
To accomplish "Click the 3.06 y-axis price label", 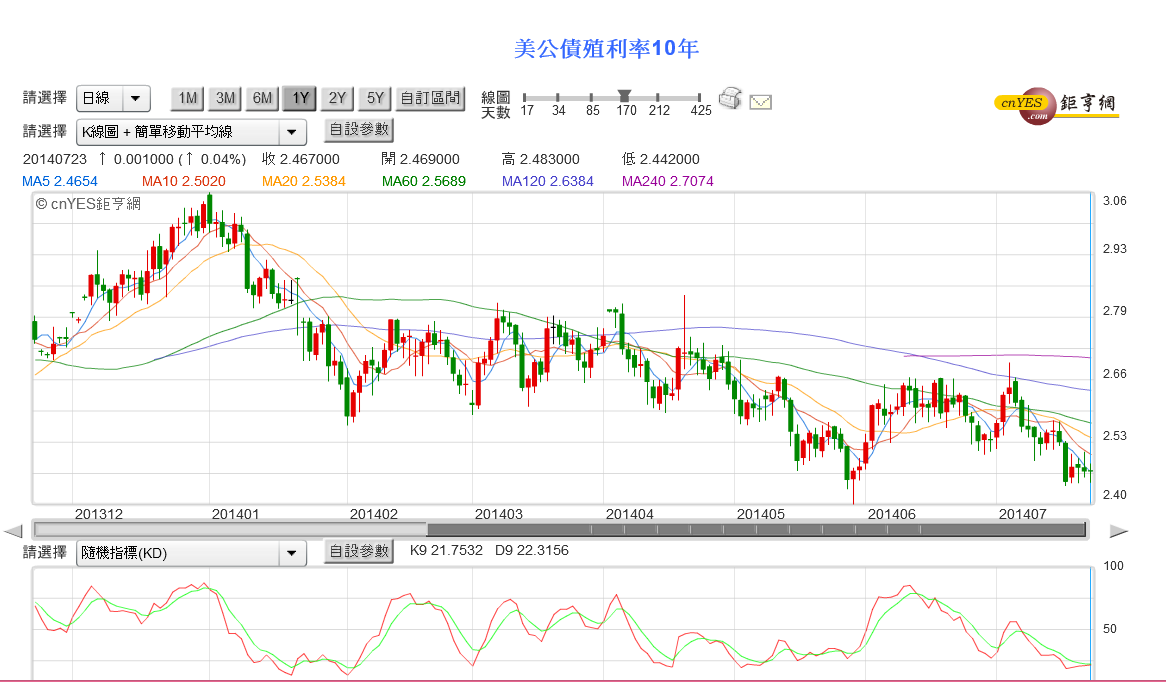I will (x=1115, y=201).
